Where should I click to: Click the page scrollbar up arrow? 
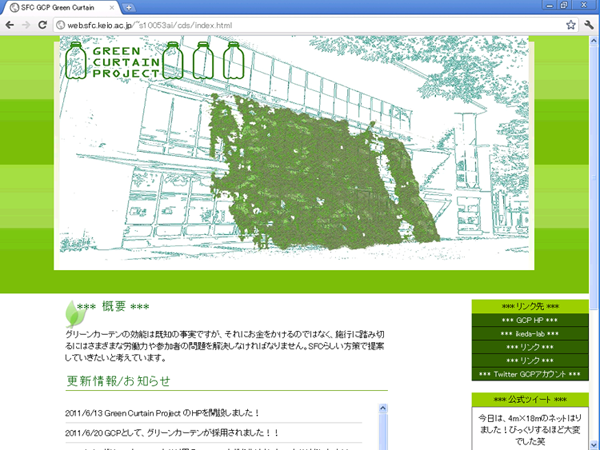(x=594, y=40)
